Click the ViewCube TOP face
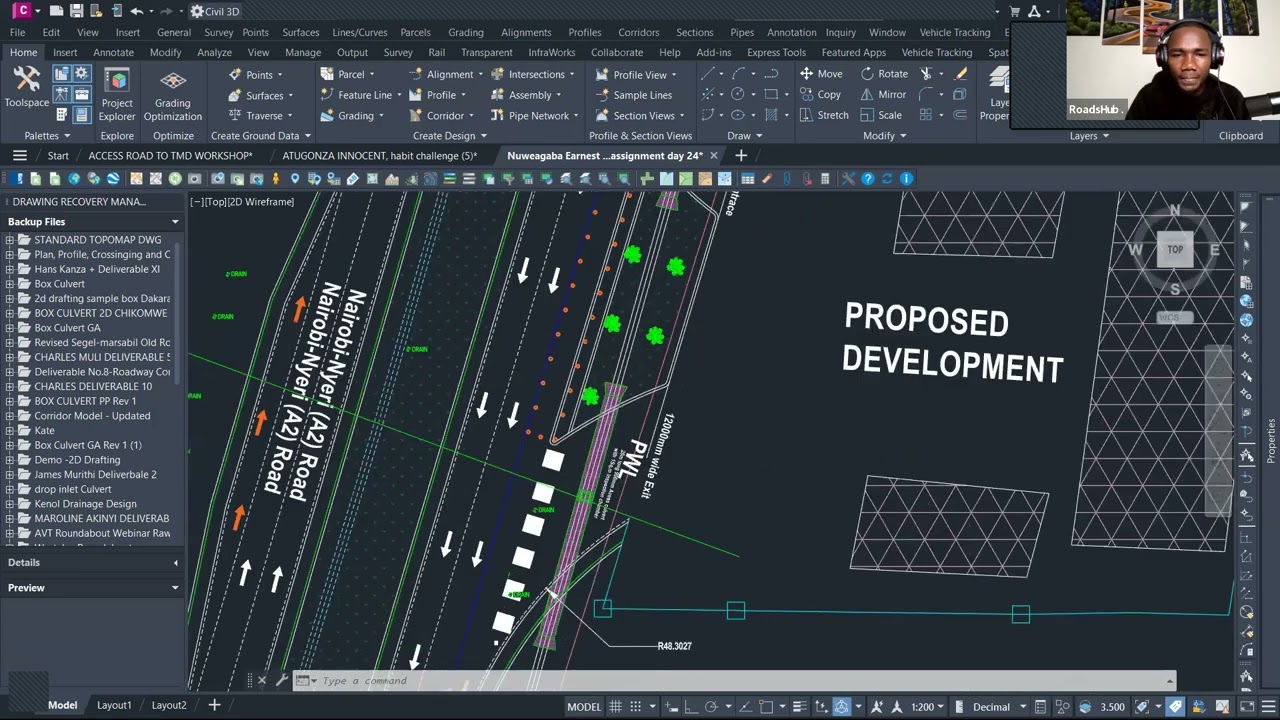1280x720 pixels. pyautogui.click(x=1175, y=249)
